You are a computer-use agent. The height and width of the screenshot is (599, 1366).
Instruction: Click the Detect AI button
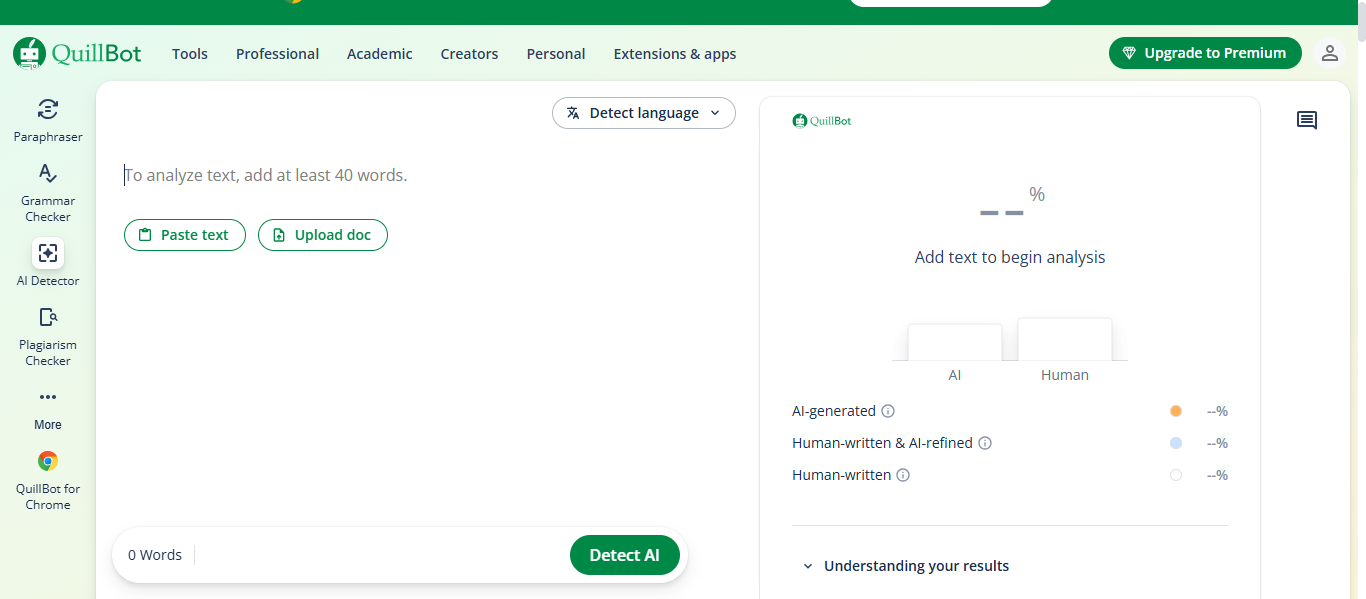[x=624, y=555]
